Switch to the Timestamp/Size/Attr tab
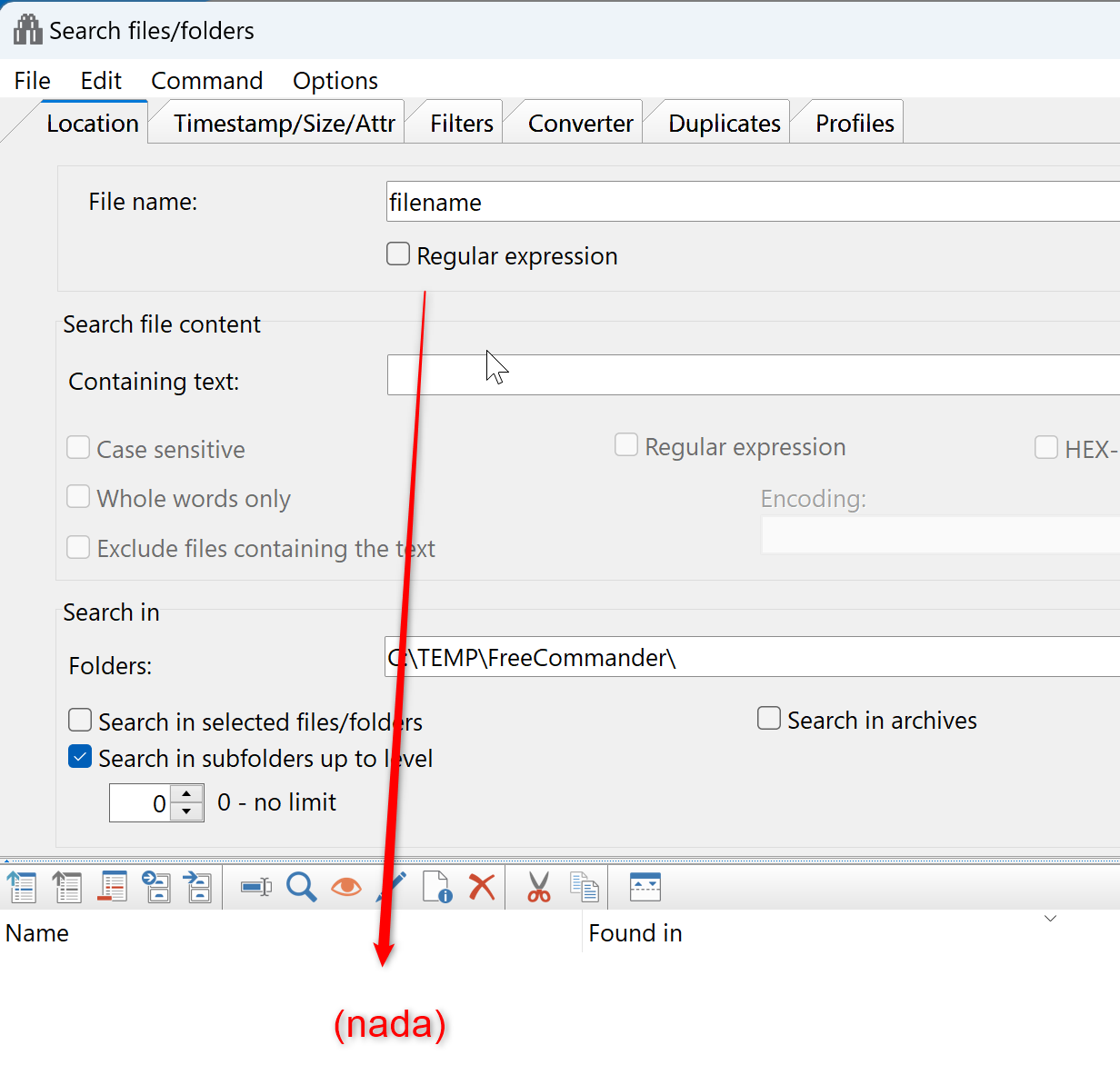This screenshot has height=1085, width=1120. click(285, 124)
